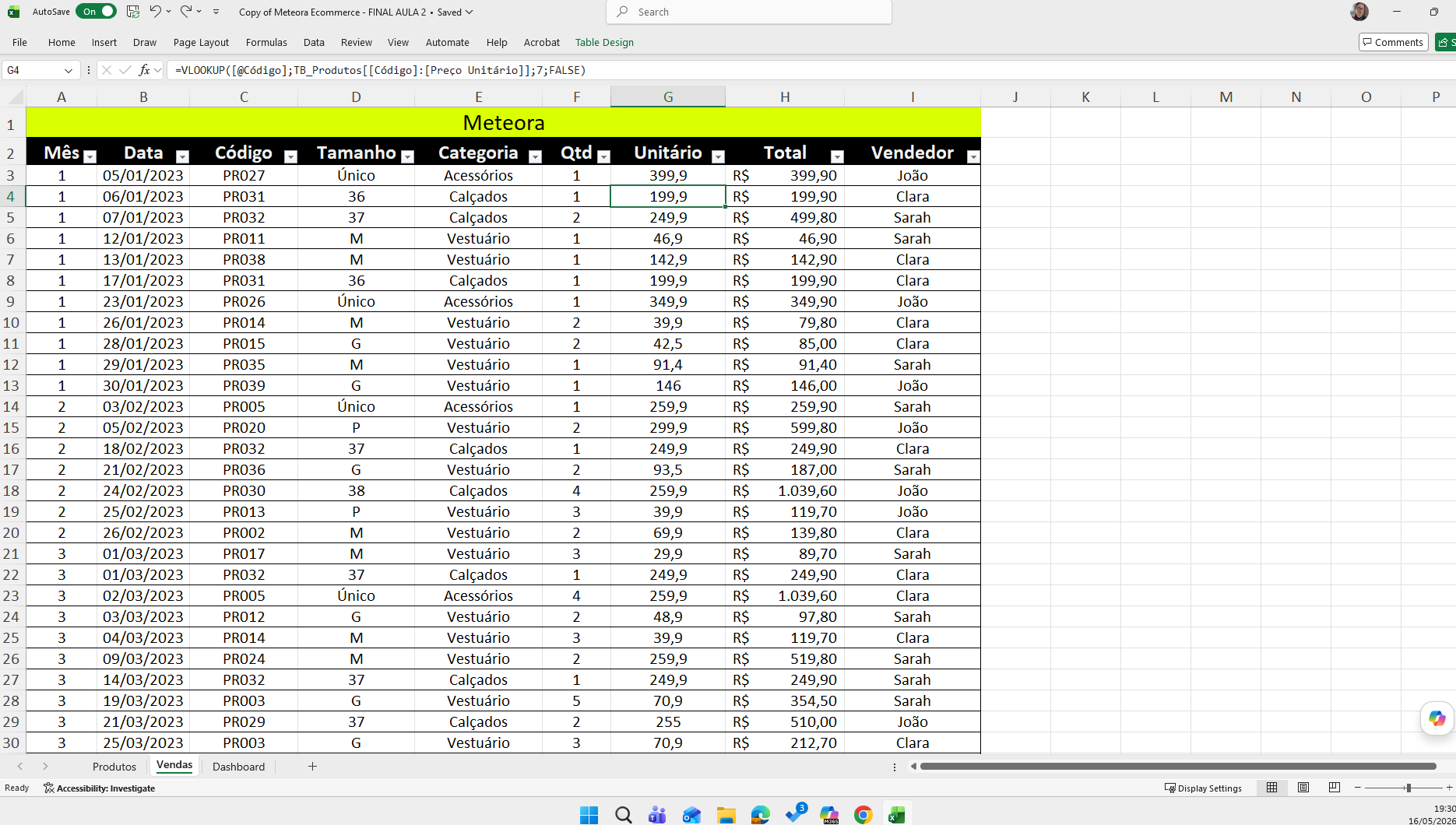The width and height of the screenshot is (1456, 825).
Task: Click the previous sheet navigation arrow
Action: tap(20, 767)
